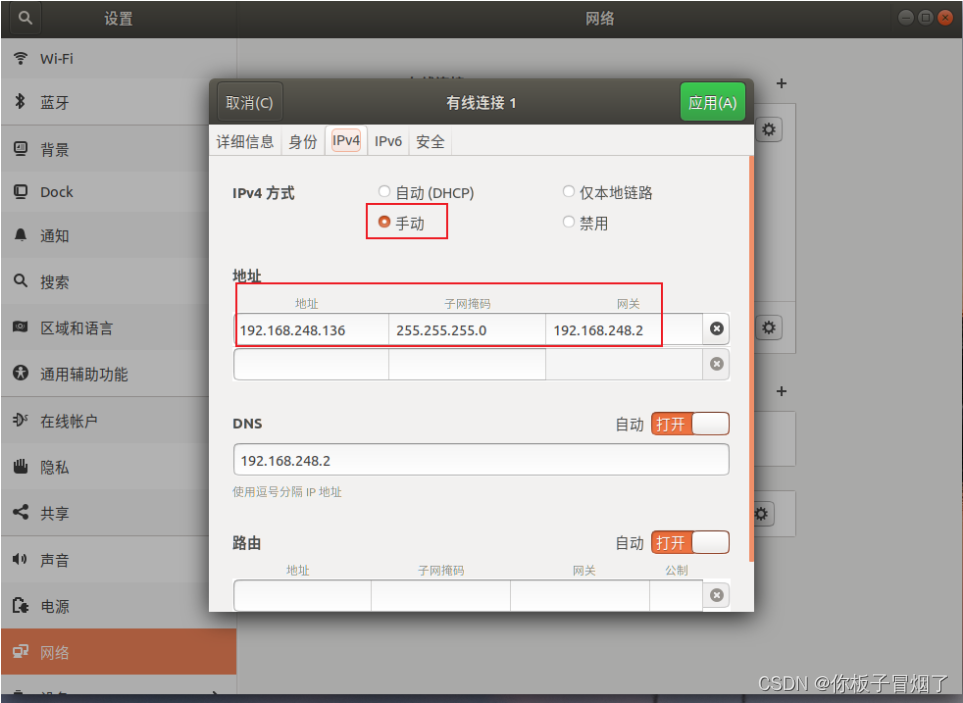Image resolution: width=963 pixels, height=703 pixels.
Task: Click netmask field 255.255.255.0
Action: click(467, 330)
